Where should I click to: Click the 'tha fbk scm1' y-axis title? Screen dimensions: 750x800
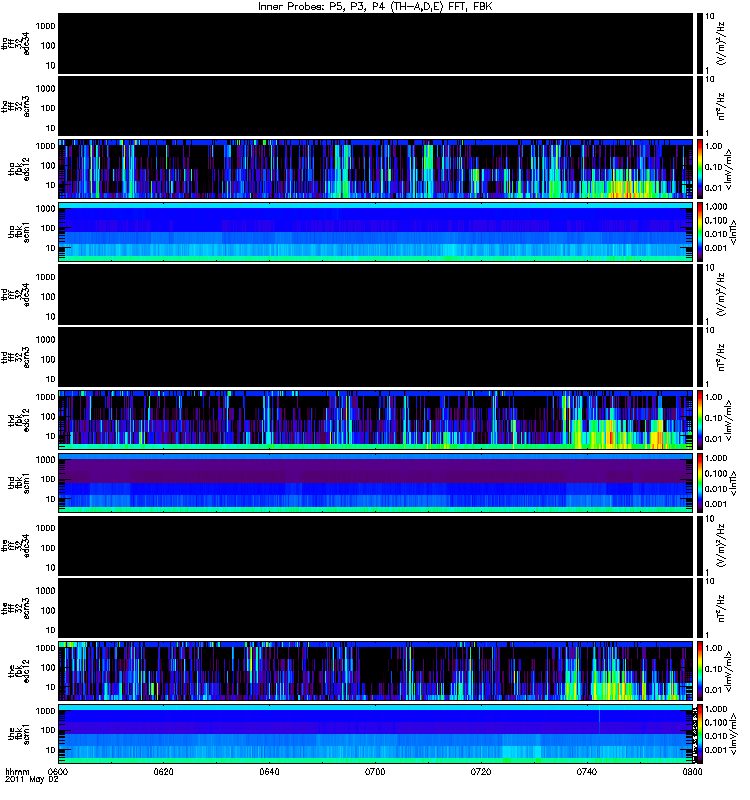19,232
